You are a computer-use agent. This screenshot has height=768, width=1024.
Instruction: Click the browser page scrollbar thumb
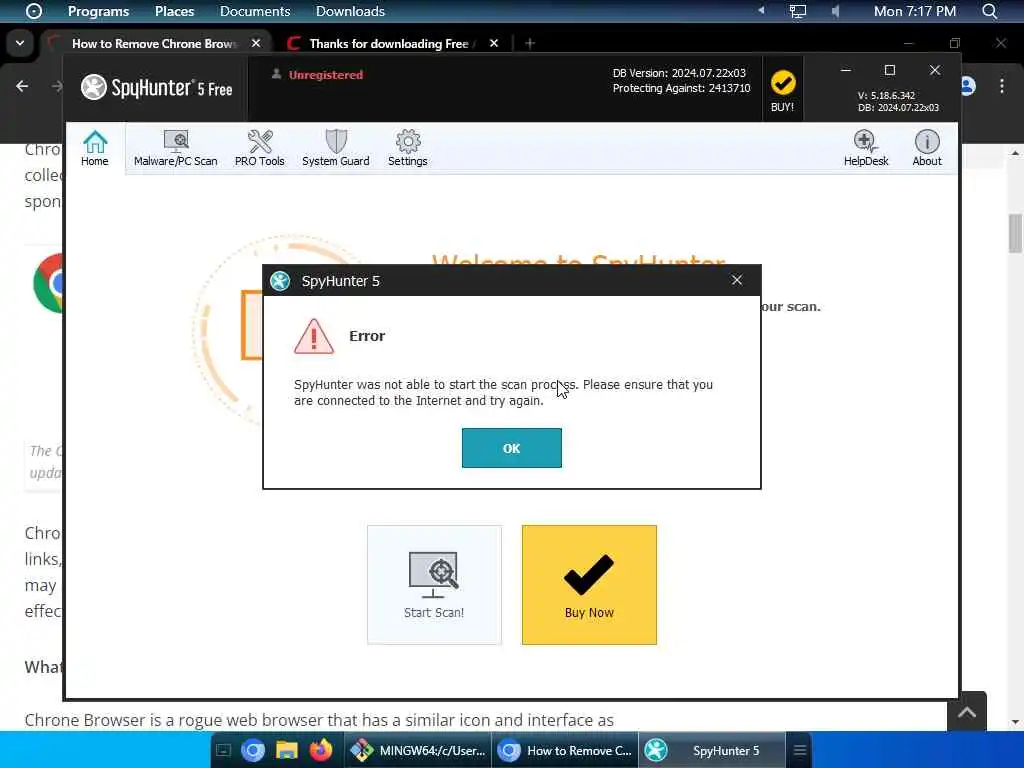[x=1015, y=232]
